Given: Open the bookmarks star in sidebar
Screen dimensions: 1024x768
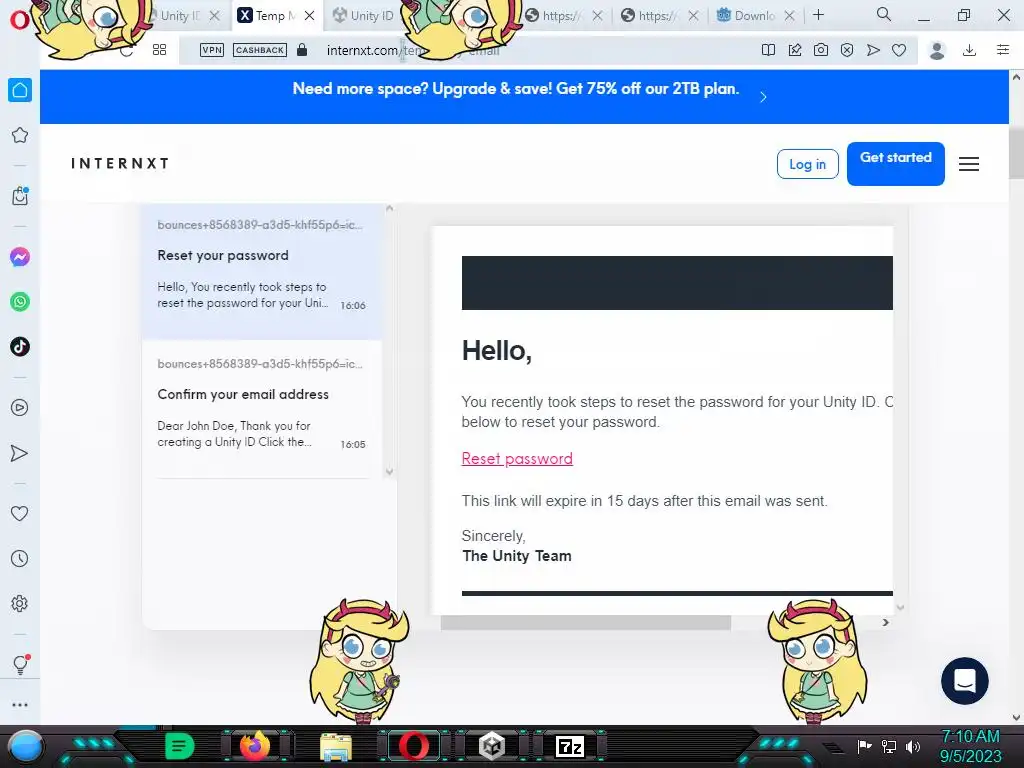Looking at the screenshot, I should point(20,135).
